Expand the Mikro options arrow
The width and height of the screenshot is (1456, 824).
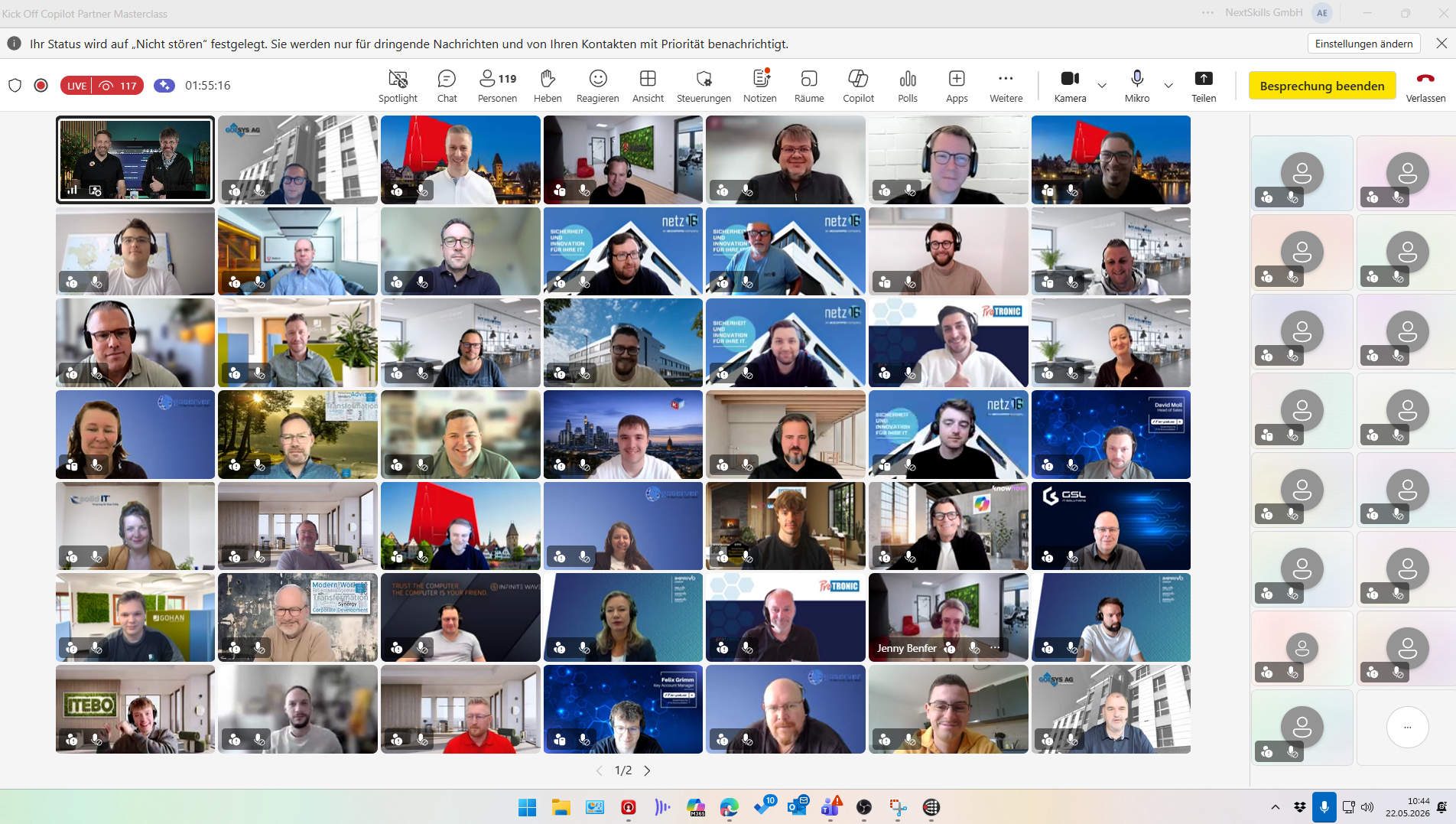(1168, 86)
